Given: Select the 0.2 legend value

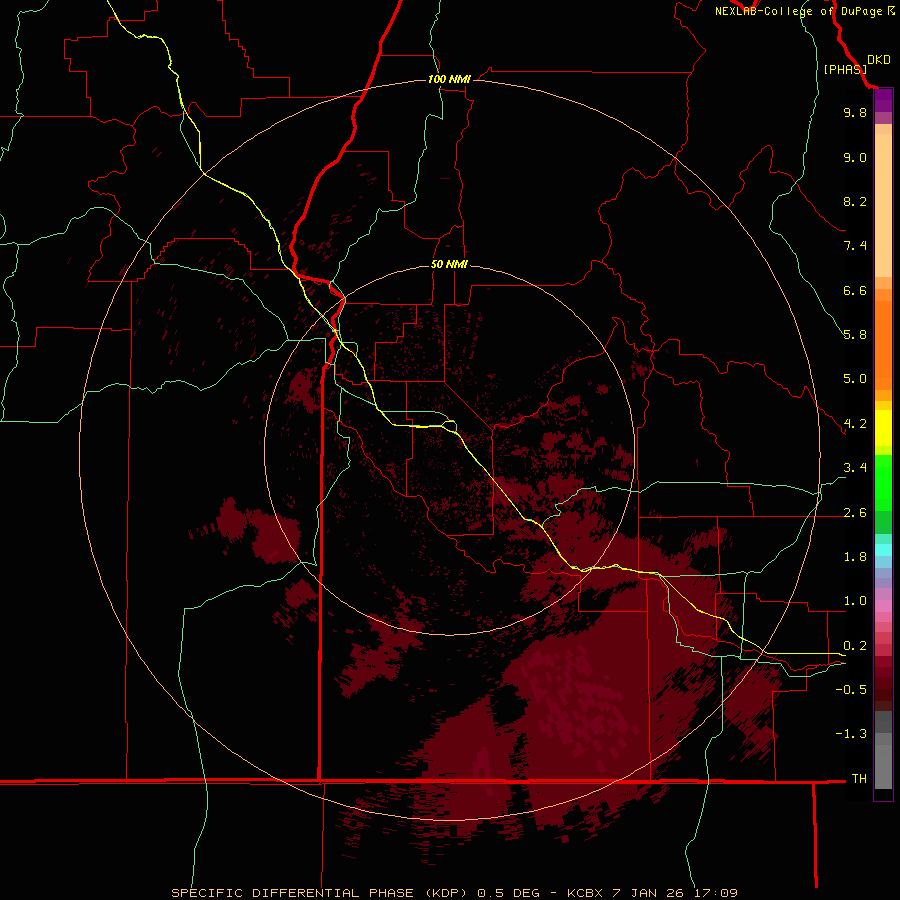Looking at the screenshot, I should tap(855, 646).
